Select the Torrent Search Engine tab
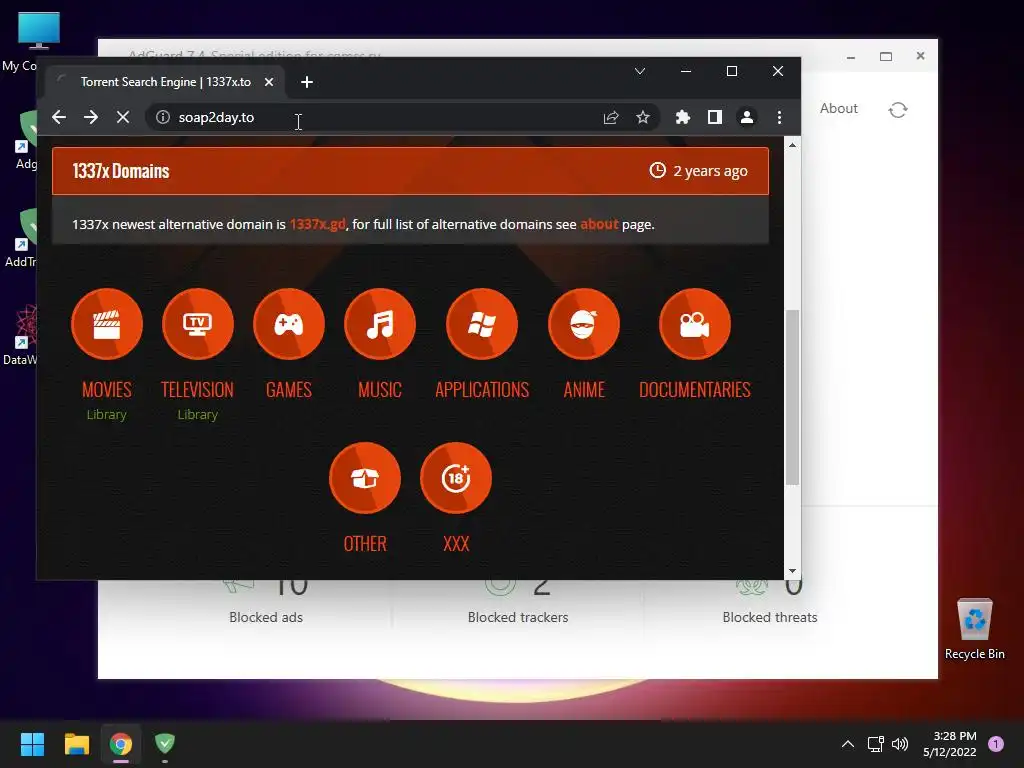The image size is (1024, 768). [x=166, y=82]
